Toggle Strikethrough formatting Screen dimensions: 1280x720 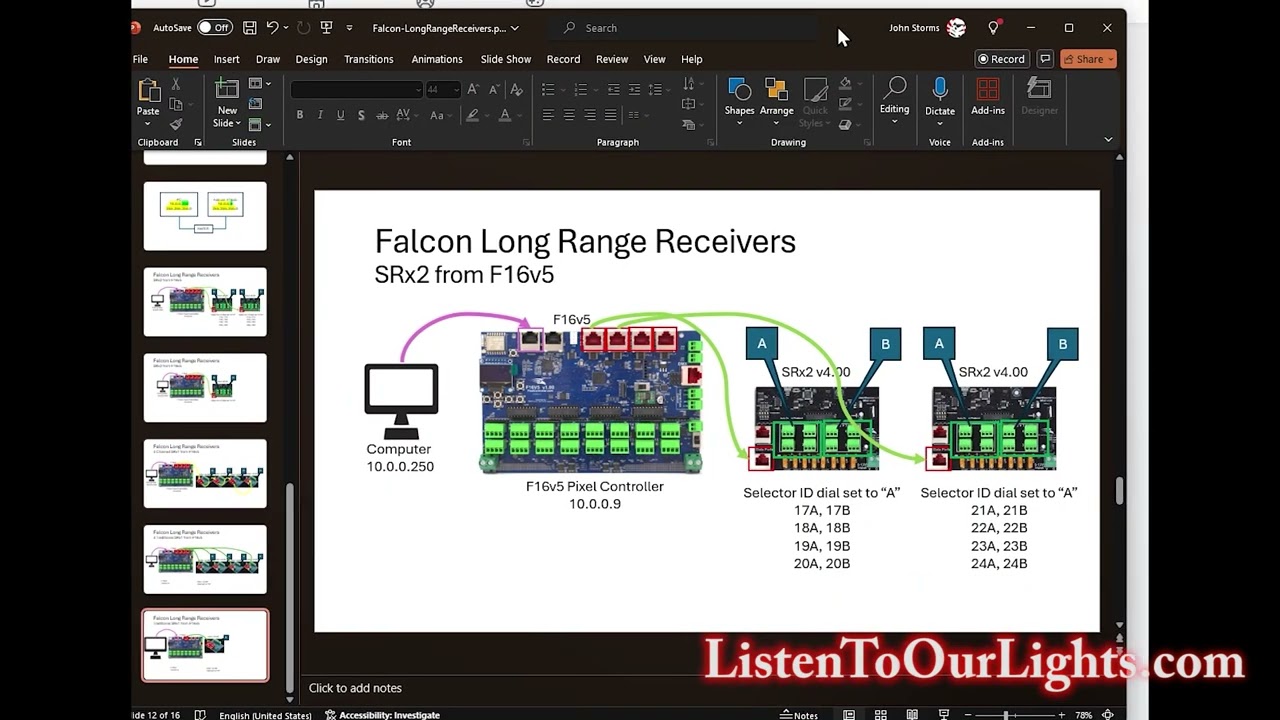[382, 115]
